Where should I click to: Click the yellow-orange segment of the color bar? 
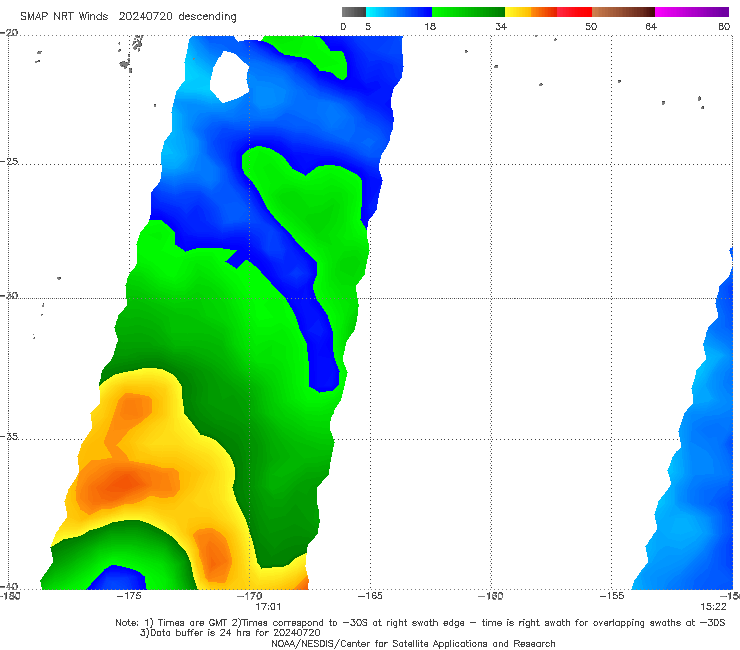click(x=530, y=12)
